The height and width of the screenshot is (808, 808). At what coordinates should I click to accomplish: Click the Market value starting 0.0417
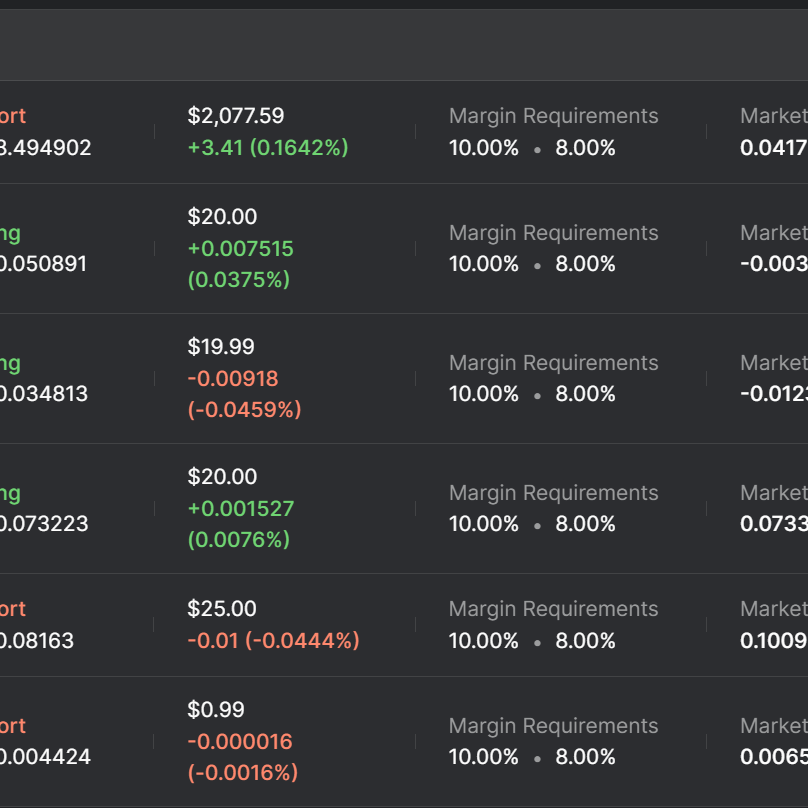click(x=773, y=148)
